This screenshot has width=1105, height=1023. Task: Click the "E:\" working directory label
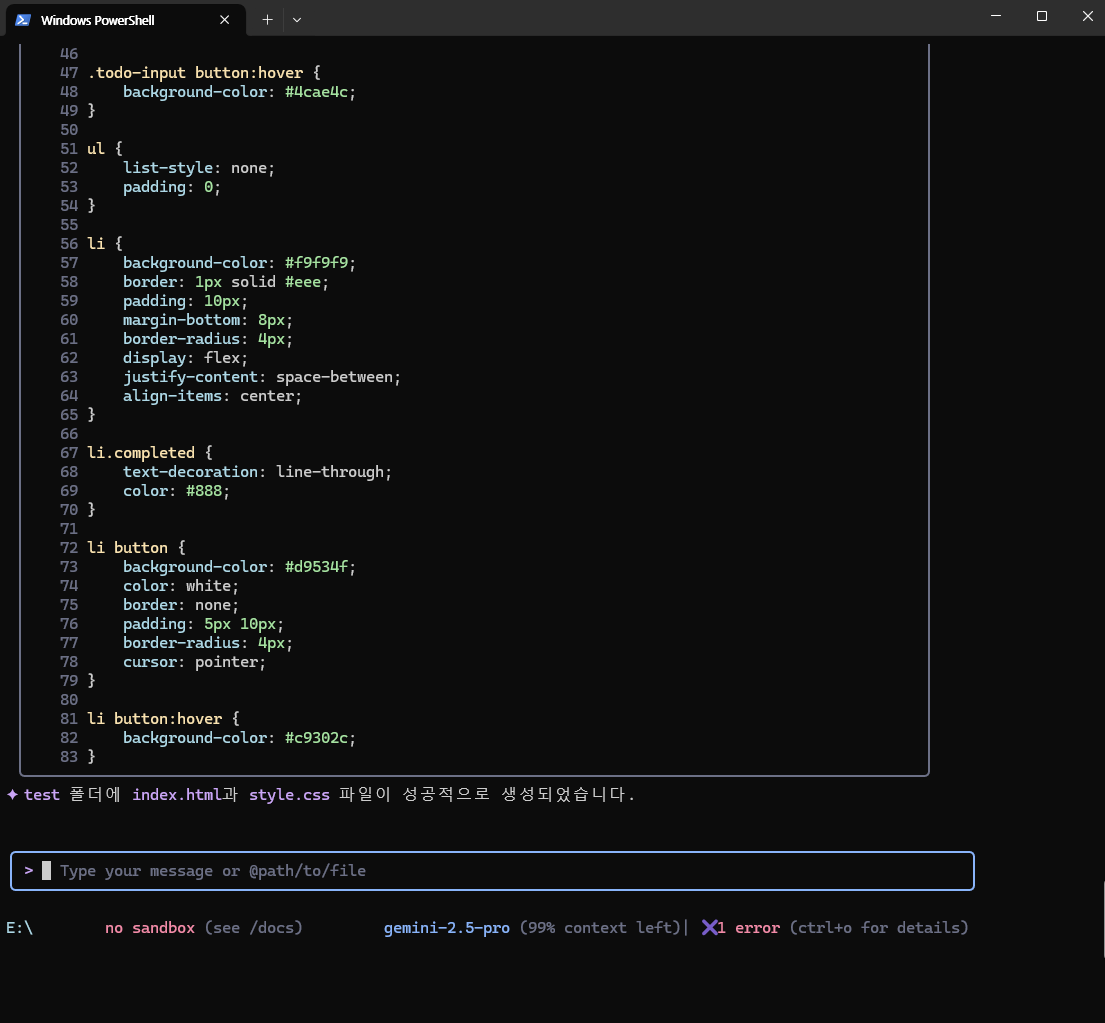20,928
